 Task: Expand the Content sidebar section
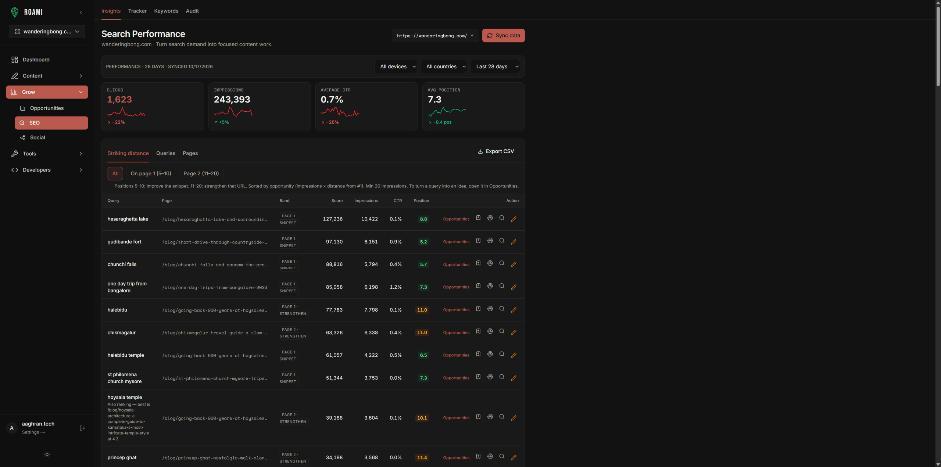(x=47, y=76)
